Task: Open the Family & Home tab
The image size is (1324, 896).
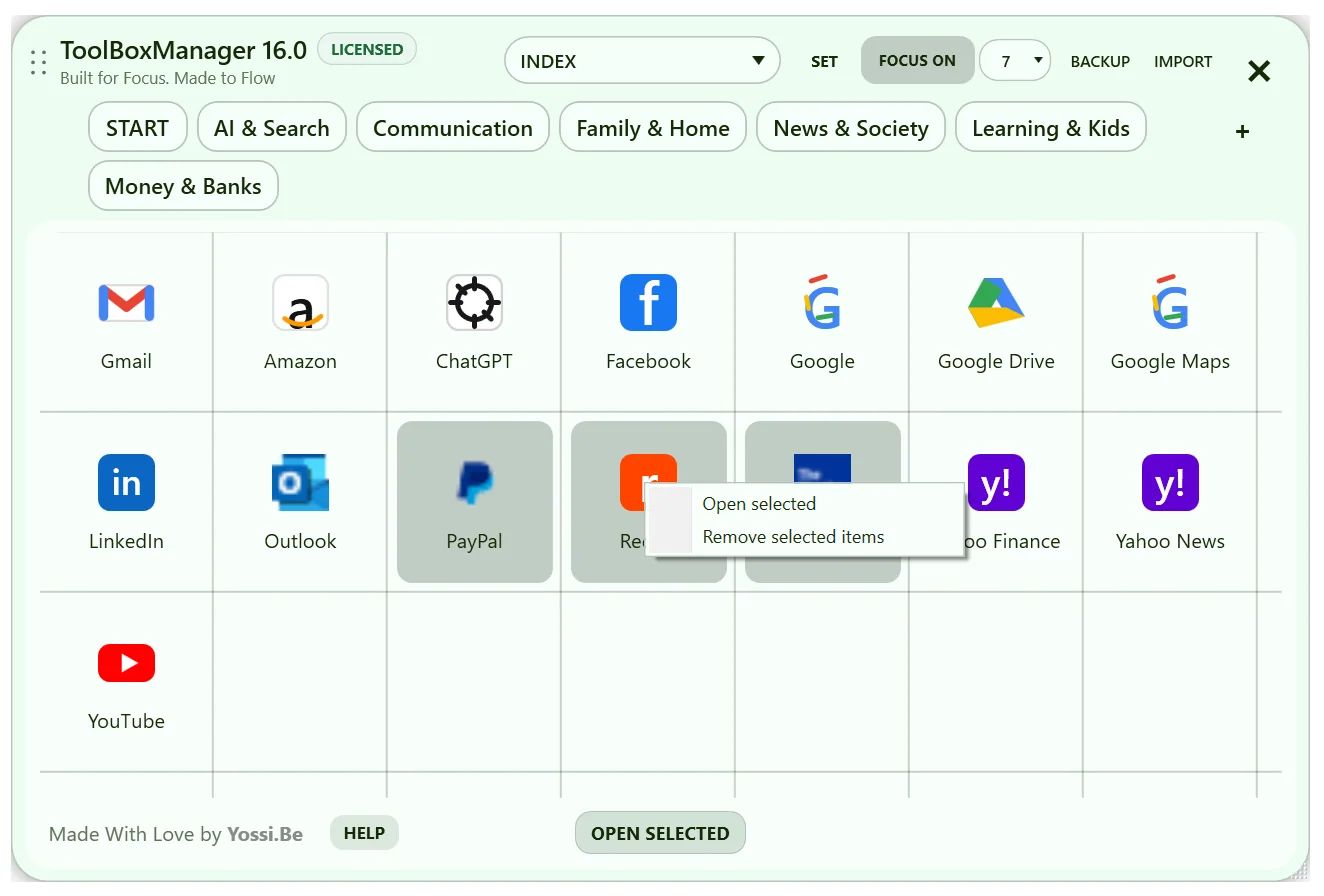Action: pos(653,128)
